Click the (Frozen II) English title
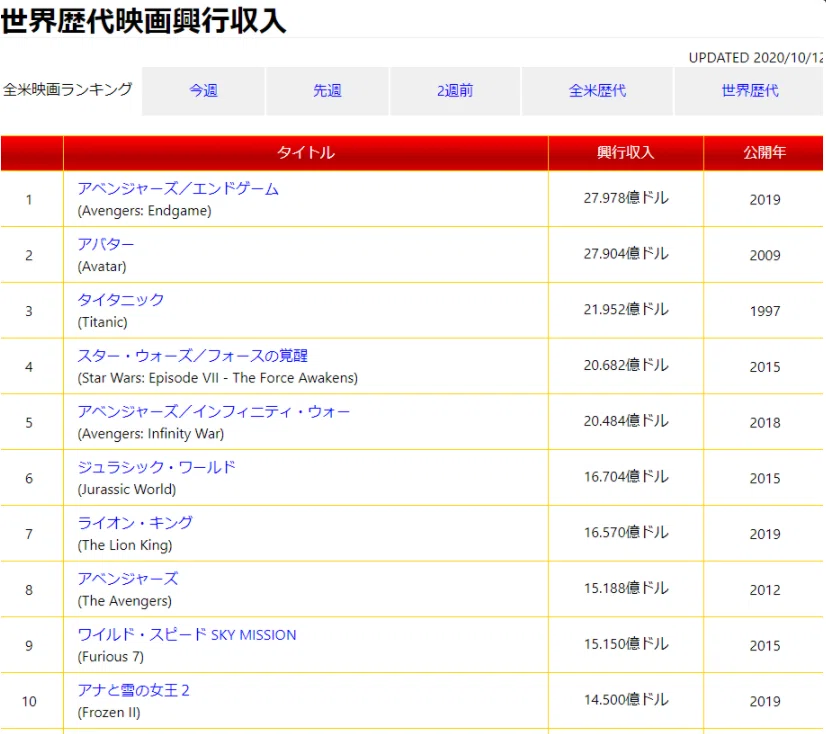This screenshot has height=734, width=826. pos(109,713)
